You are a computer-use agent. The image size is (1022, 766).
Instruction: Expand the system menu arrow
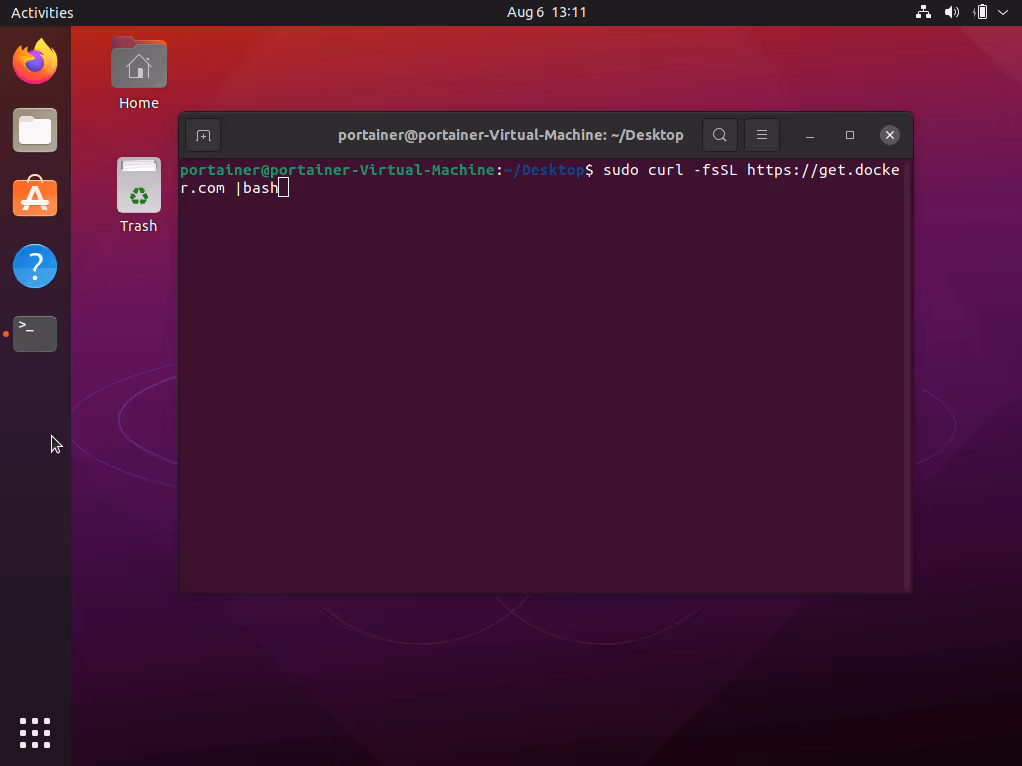click(1003, 12)
